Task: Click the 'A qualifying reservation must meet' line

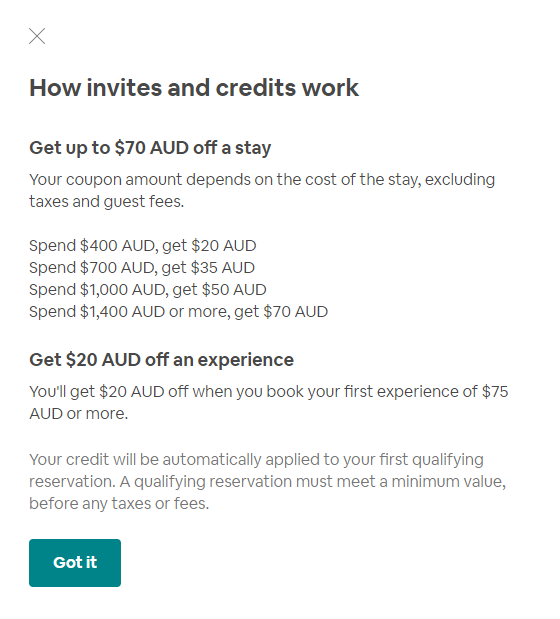Action: (x=268, y=482)
